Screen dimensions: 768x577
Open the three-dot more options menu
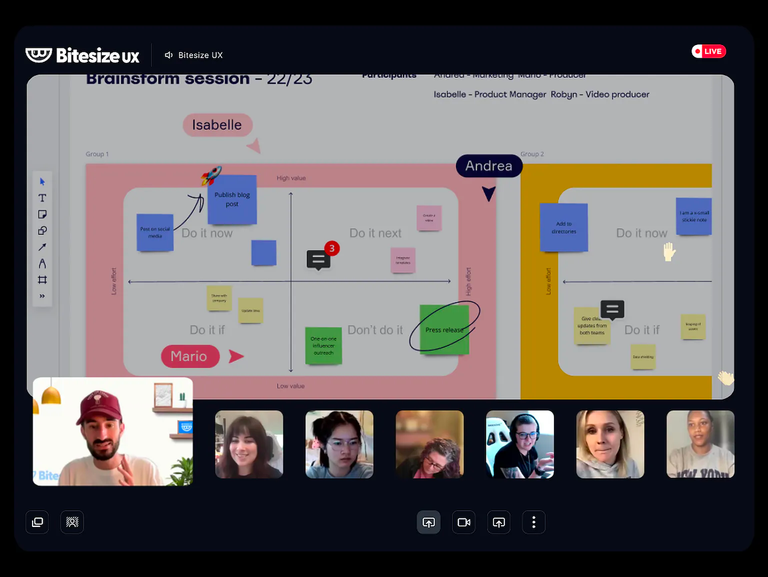click(x=534, y=522)
